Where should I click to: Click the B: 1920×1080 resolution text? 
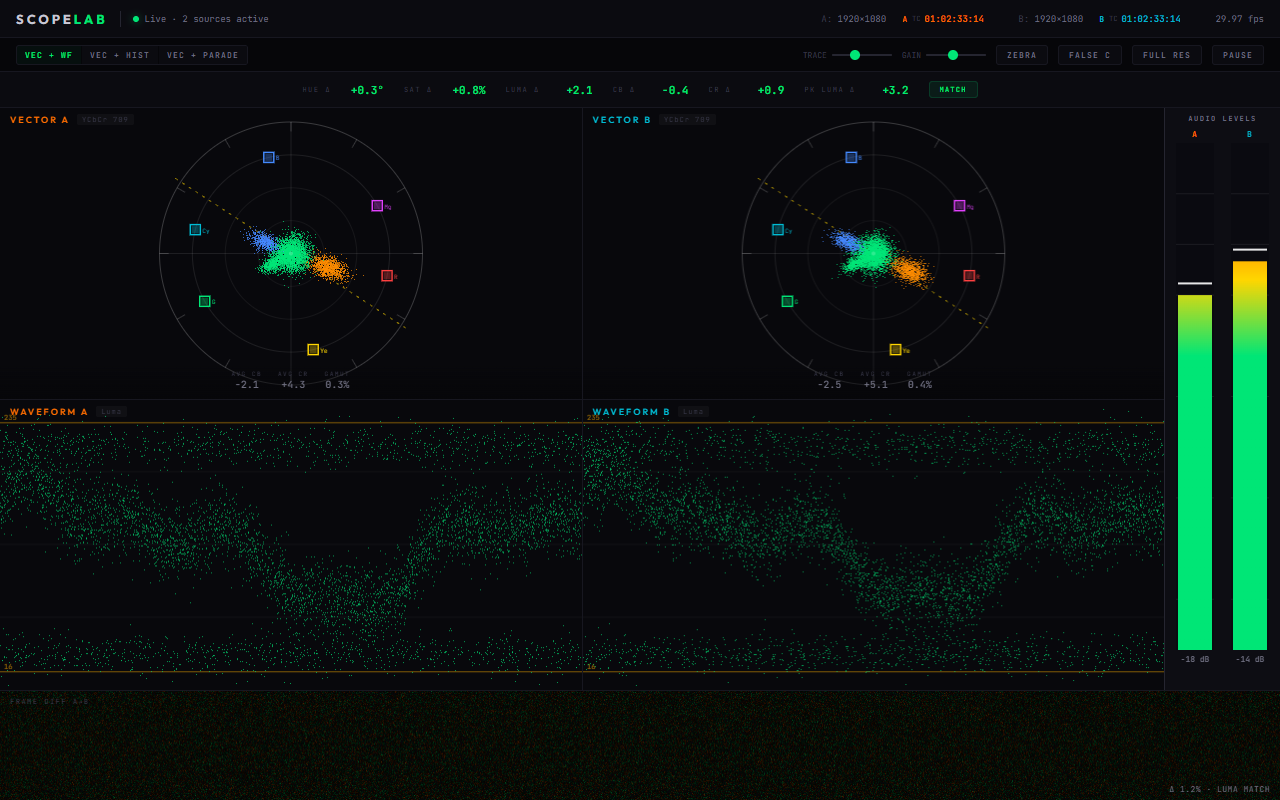1051,19
